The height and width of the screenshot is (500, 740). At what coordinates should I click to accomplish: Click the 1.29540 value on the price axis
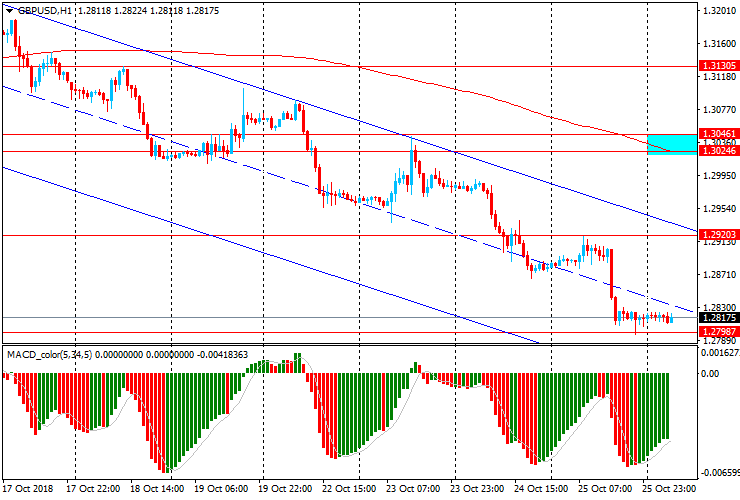(720, 209)
